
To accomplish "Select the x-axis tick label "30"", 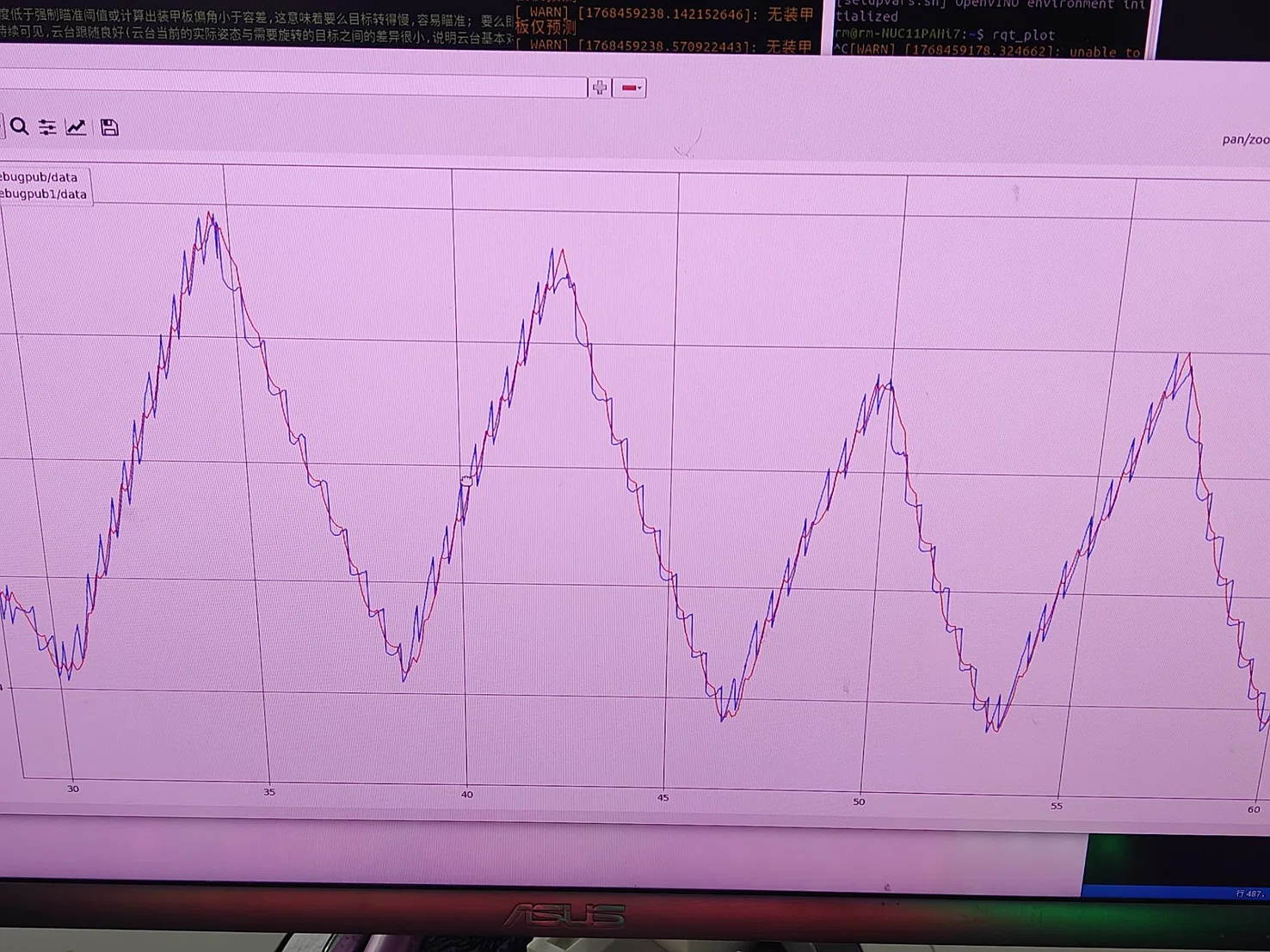I will coord(73,789).
